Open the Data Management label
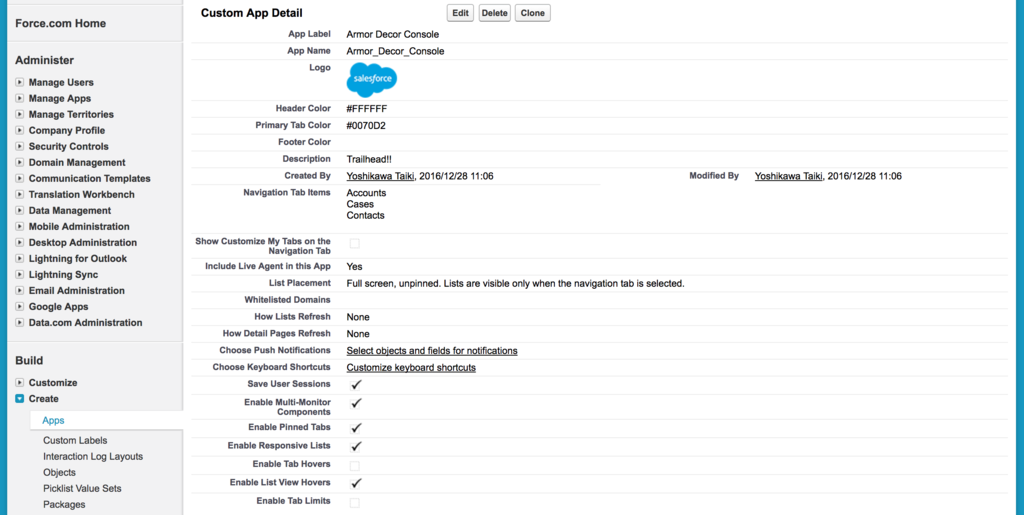 (x=70, y=211)
